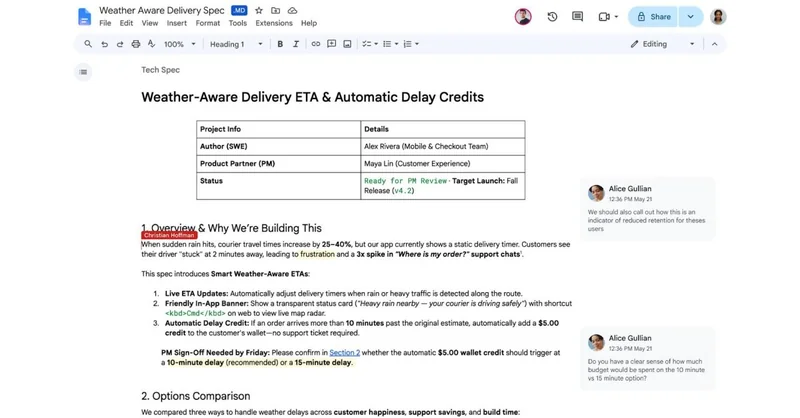Viewport: 800px width, 418px height.
Task: Insert a link from the toolbar
Action: coord(316,44)
